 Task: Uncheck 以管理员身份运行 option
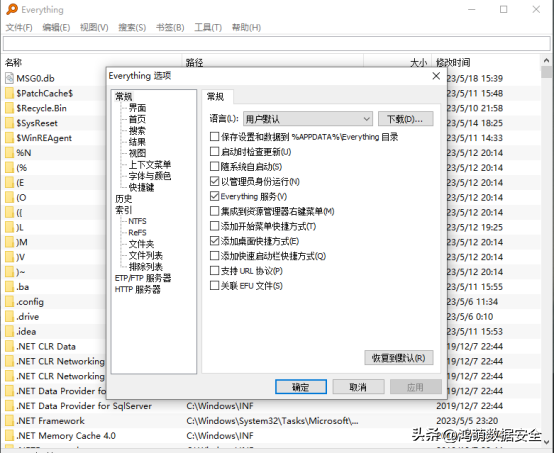tap(214, 181)
